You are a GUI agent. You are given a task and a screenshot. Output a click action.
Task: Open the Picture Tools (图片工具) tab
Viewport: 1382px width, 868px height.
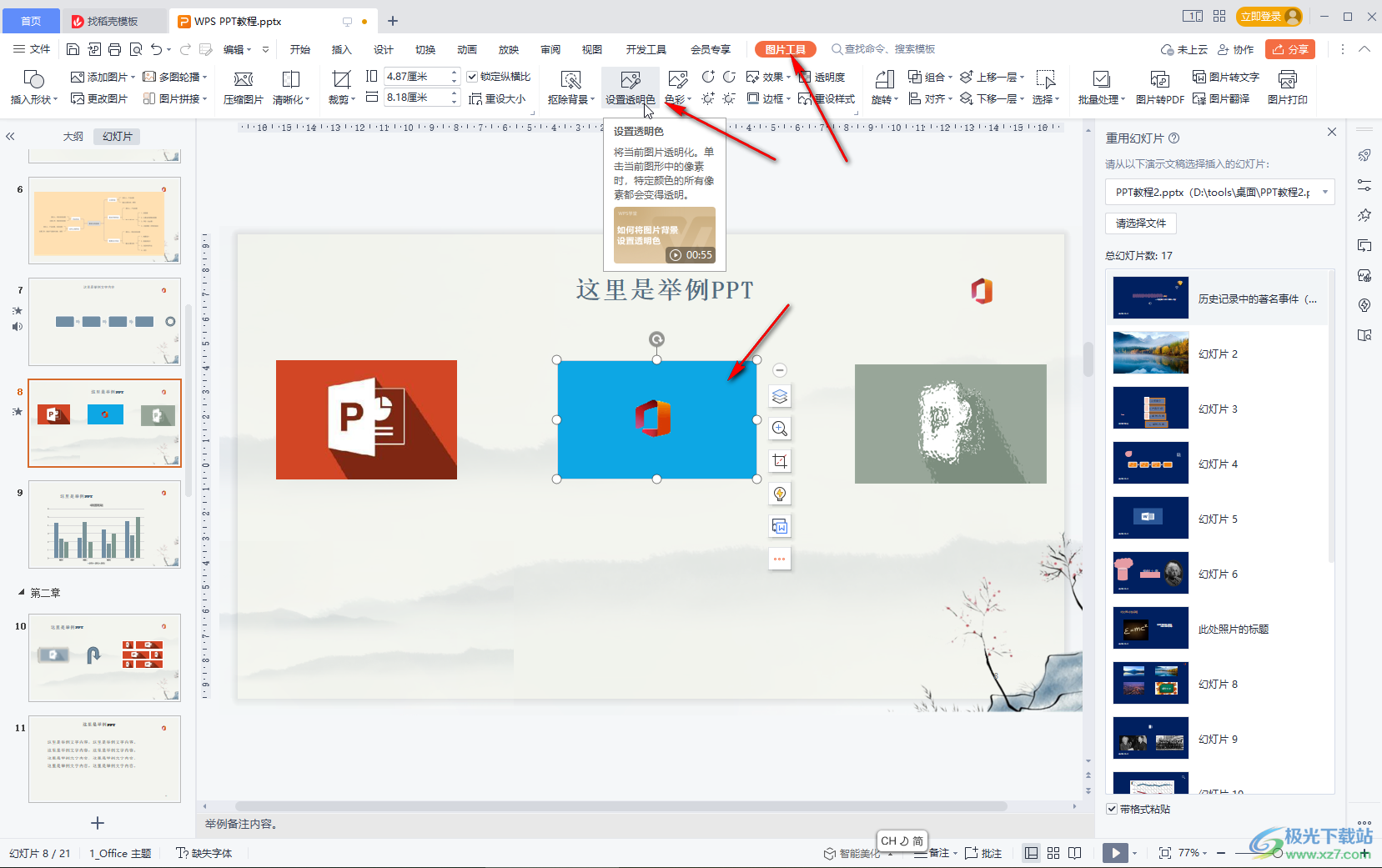[785, 49]
